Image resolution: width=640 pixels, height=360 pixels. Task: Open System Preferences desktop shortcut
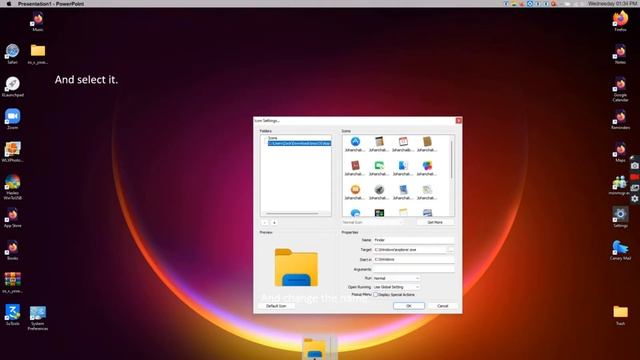(38, 318)
